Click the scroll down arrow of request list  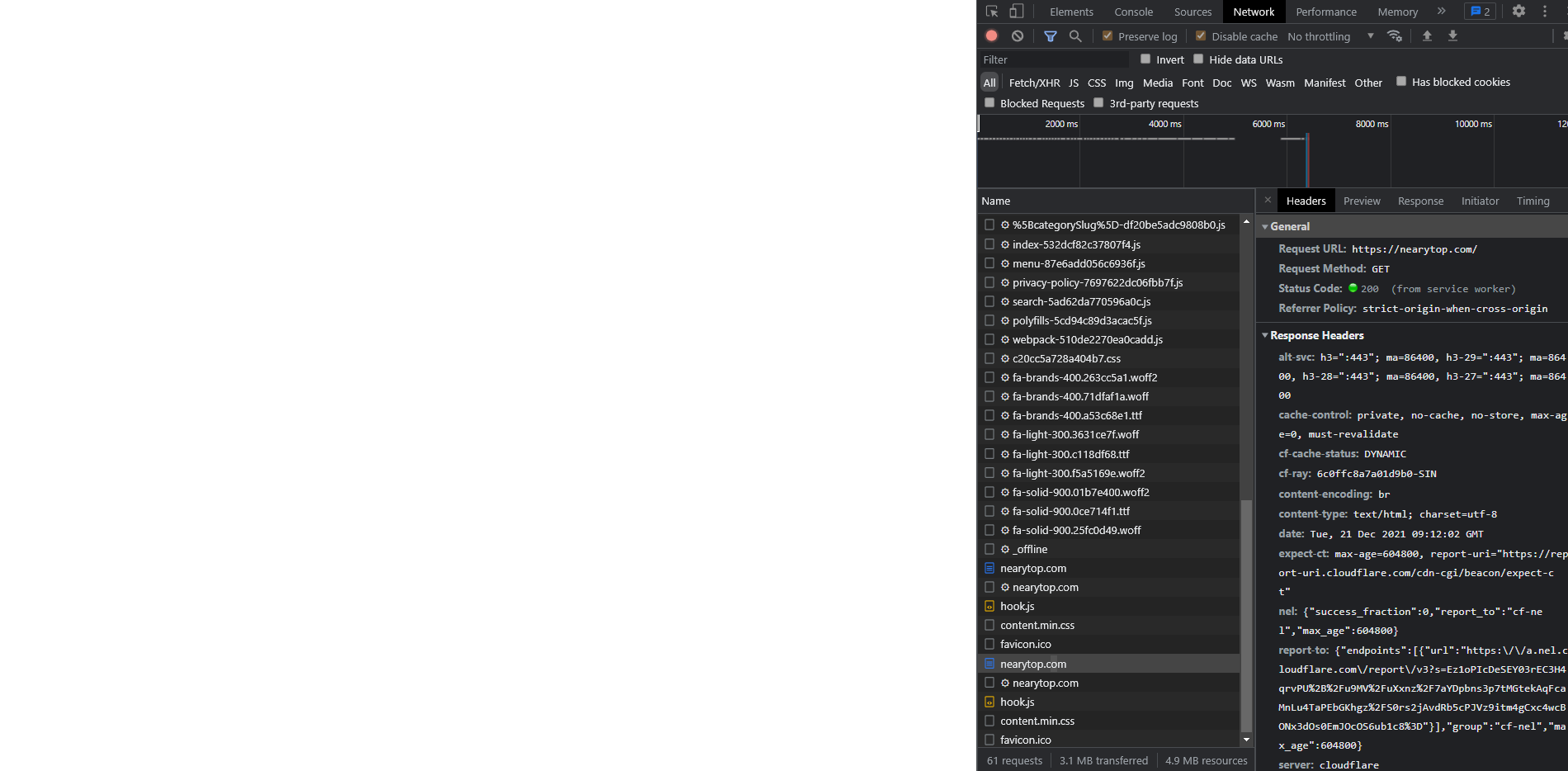[x=1246, y=740]
